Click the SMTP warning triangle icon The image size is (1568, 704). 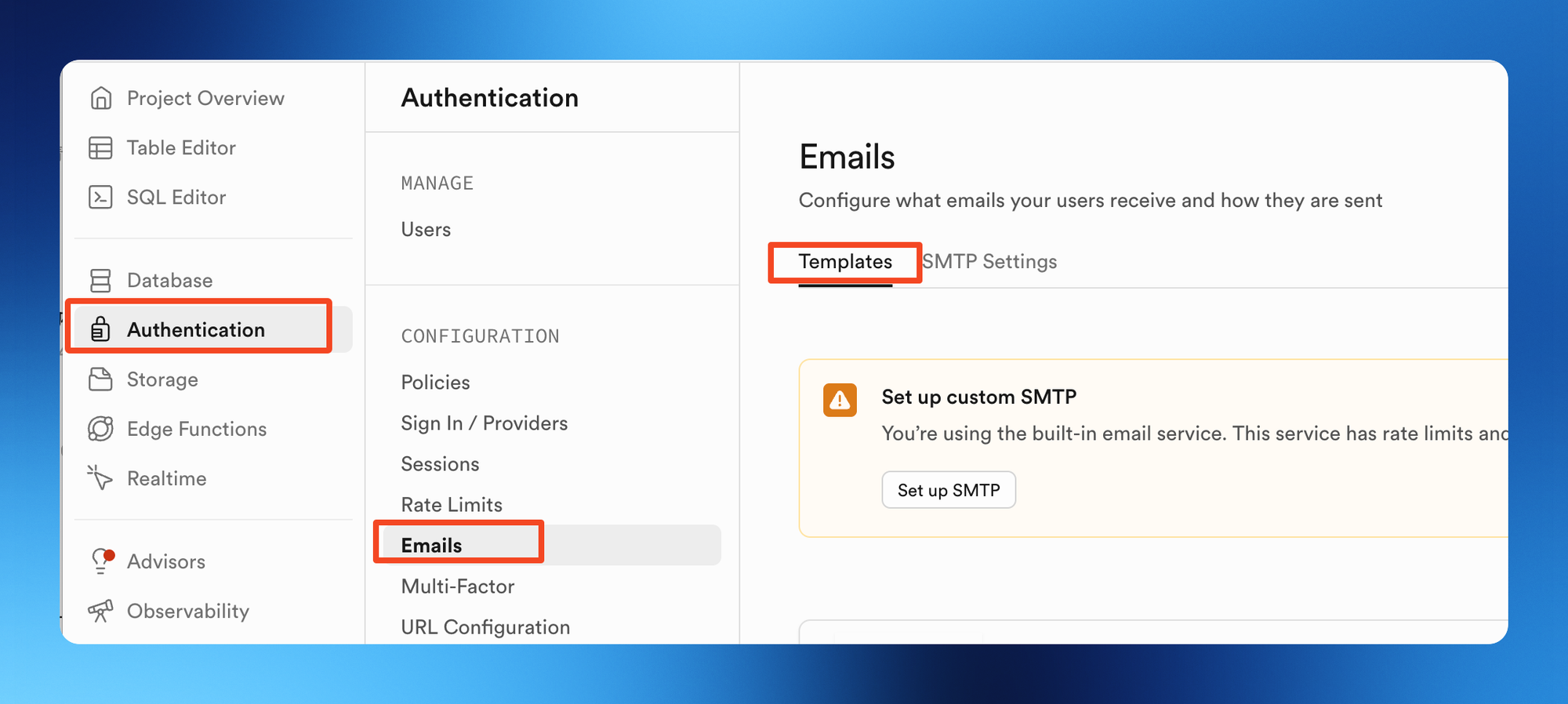pos(840,401)
